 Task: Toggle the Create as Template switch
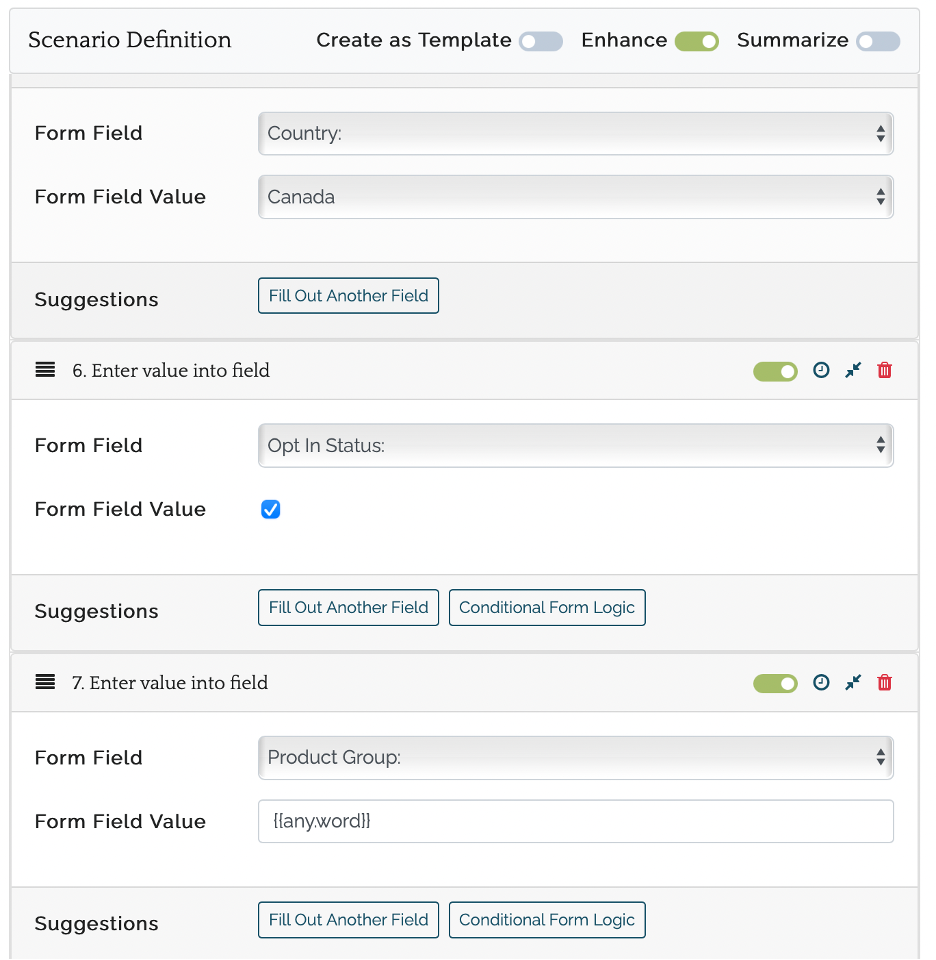(x=541, y=41)
